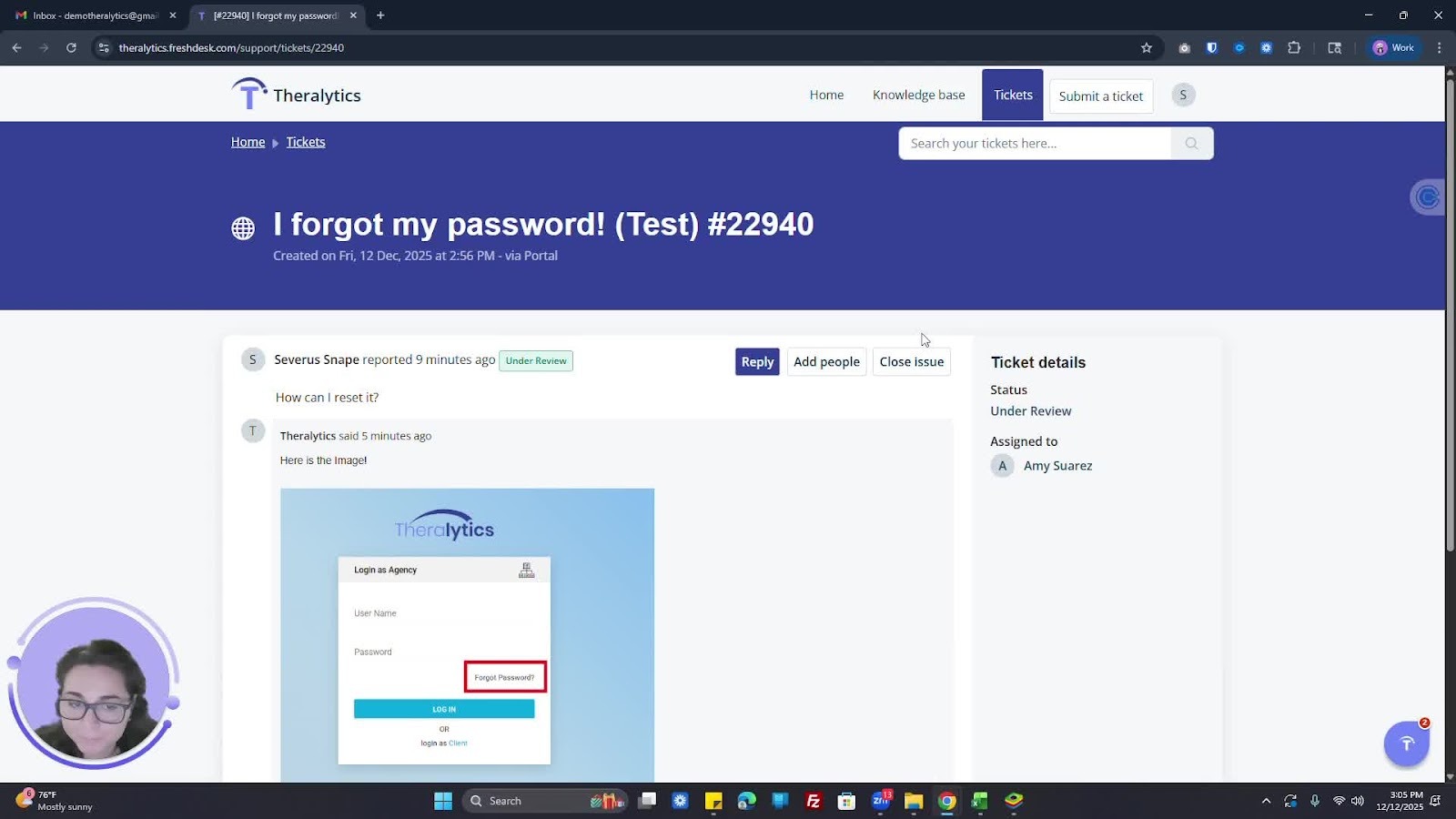Screen dimensions: 1456x819
Task: Click the Theralytics T avatar on reply
Action: (x=253, y=430)
